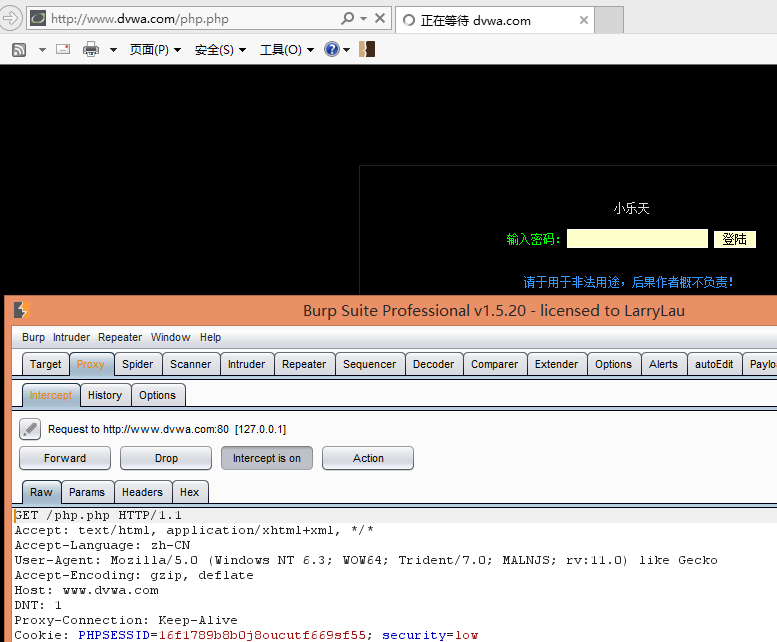Click the read mail envelope icon
The height and width of the screenshot is (642, 777).
63,49
